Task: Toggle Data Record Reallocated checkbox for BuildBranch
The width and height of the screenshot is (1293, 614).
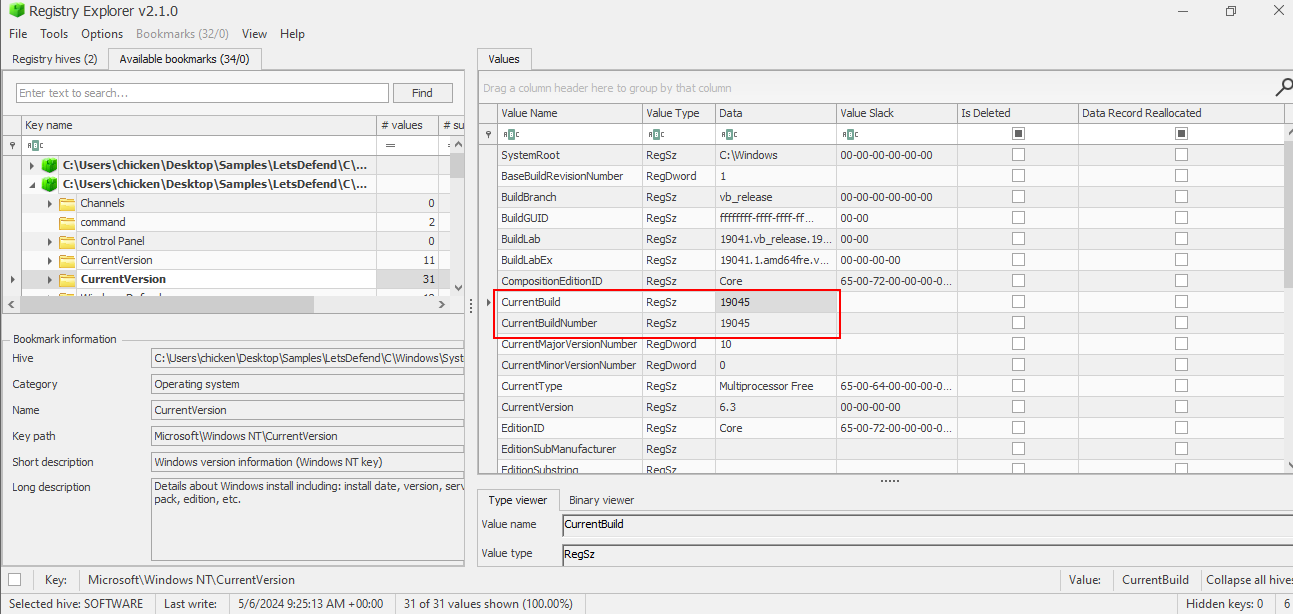Action: tap(1181, 197)
